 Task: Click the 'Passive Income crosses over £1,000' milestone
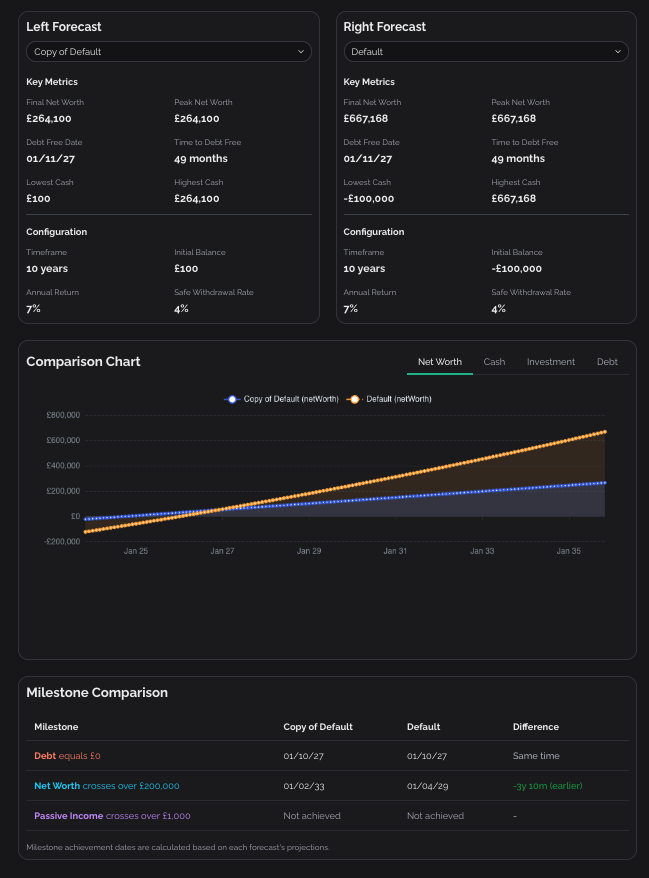tap(112, 816)
